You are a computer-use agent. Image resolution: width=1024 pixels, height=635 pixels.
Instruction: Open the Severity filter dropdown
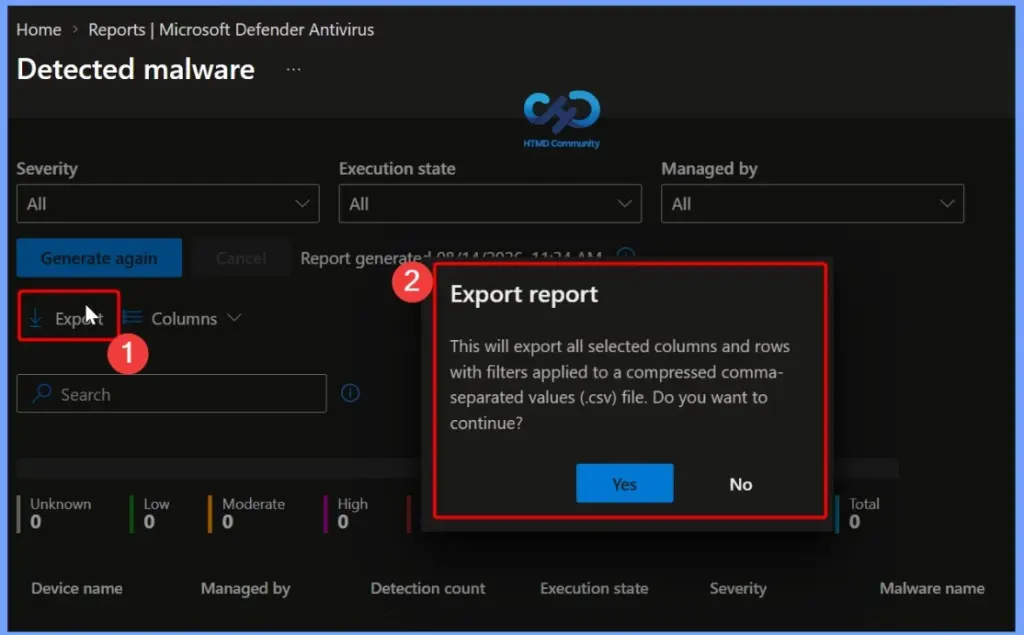(168, 204)
